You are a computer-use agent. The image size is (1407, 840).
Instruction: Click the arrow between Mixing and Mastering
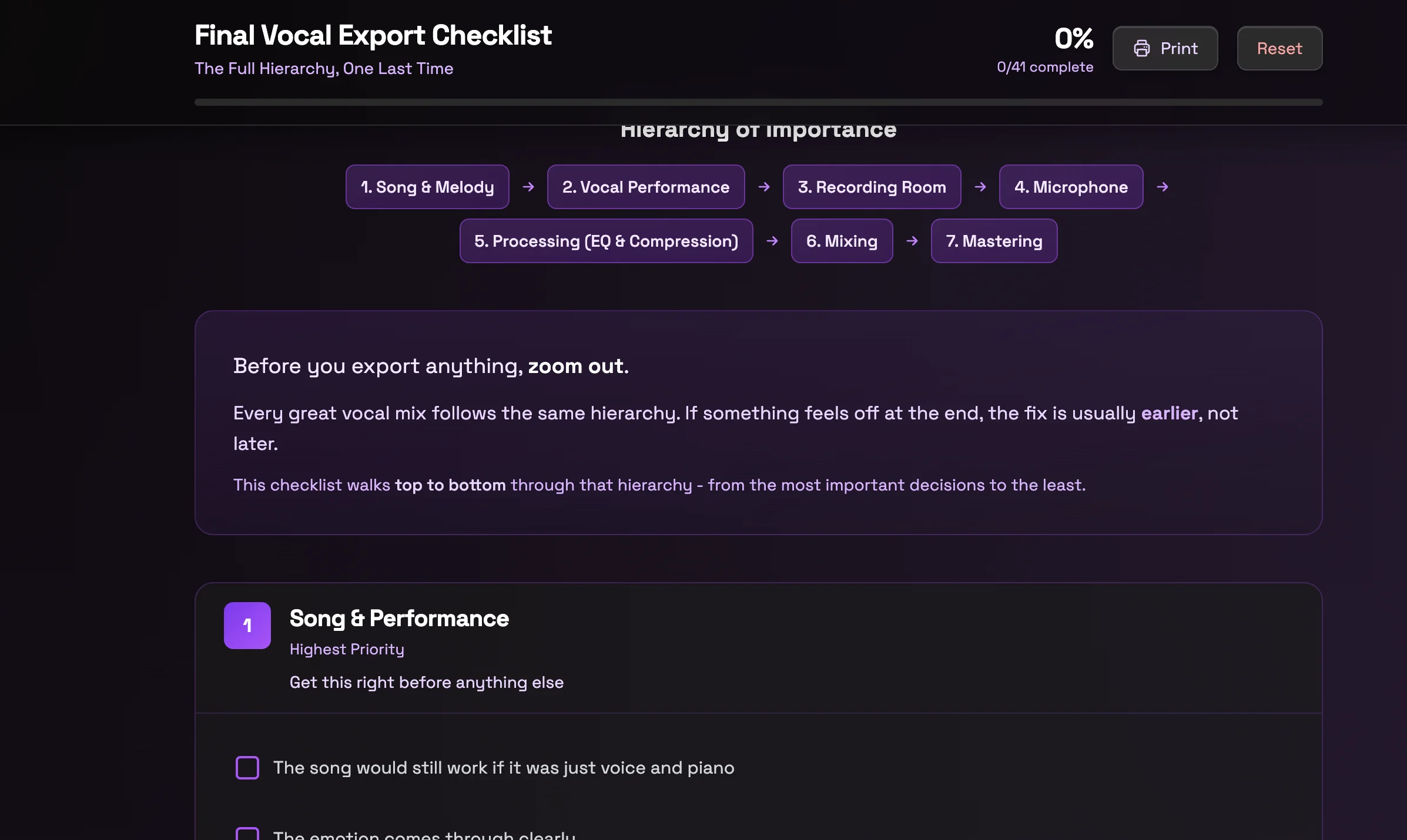[912, 241]
